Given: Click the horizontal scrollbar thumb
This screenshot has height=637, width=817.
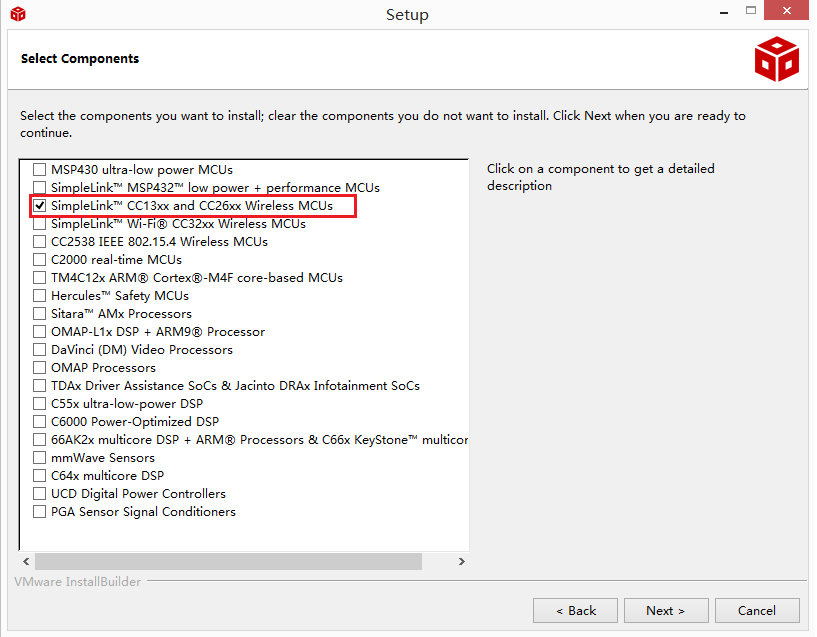Looking at the screenshot, I should pos(228,561).
